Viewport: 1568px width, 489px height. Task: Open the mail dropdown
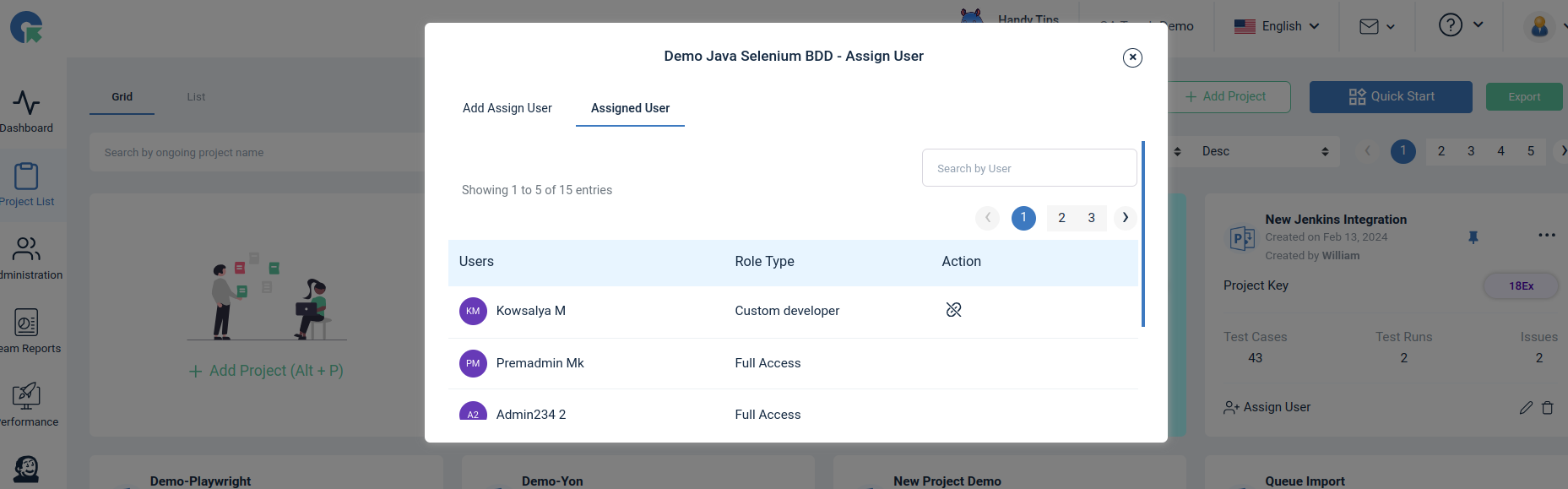coord(1376,26)
